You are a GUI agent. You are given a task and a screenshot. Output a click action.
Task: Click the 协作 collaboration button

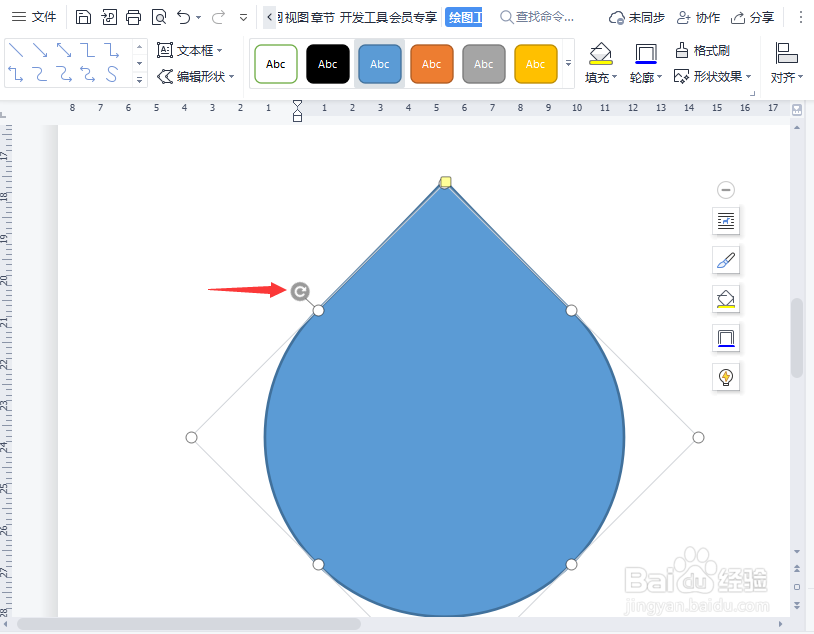tap(698, 18)
